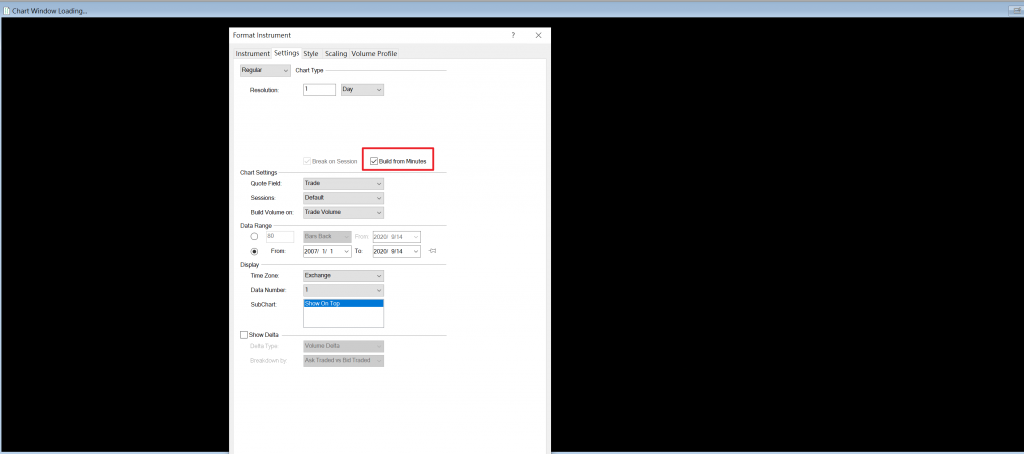Enable the Show Delta checkbox
Image resolution: width=1024 pixels, height=454 pixels.
pyautogui.click(x=245, y=335)
